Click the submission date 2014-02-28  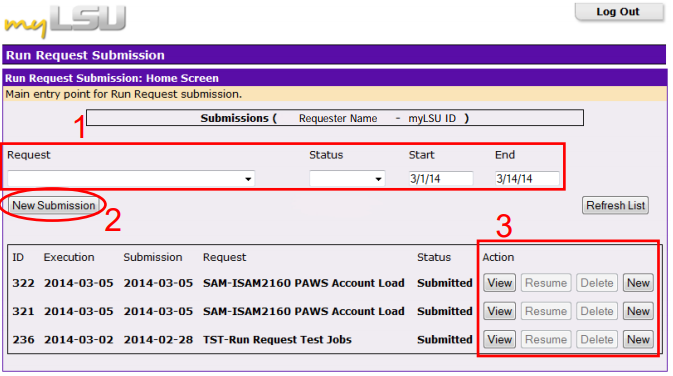[x=158, y=340]
